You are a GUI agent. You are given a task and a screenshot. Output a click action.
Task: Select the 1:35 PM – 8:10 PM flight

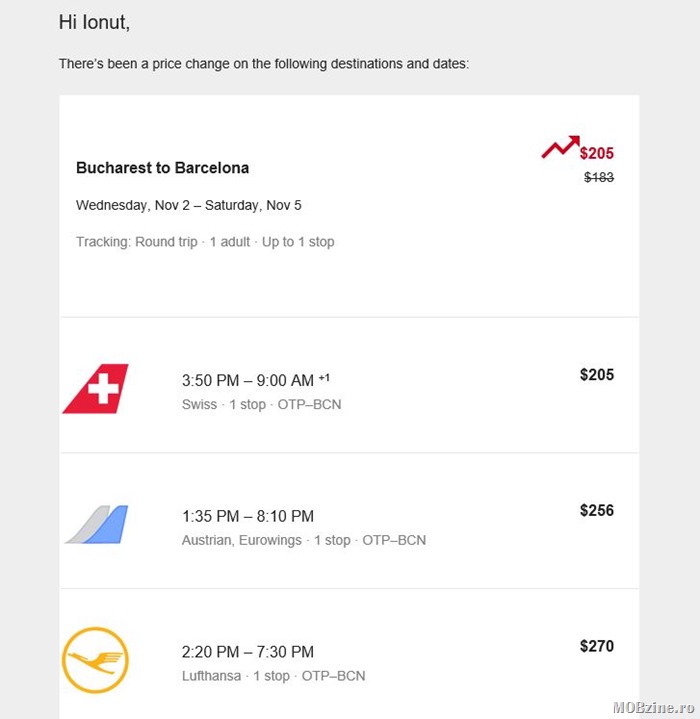(x=248, y=516)
